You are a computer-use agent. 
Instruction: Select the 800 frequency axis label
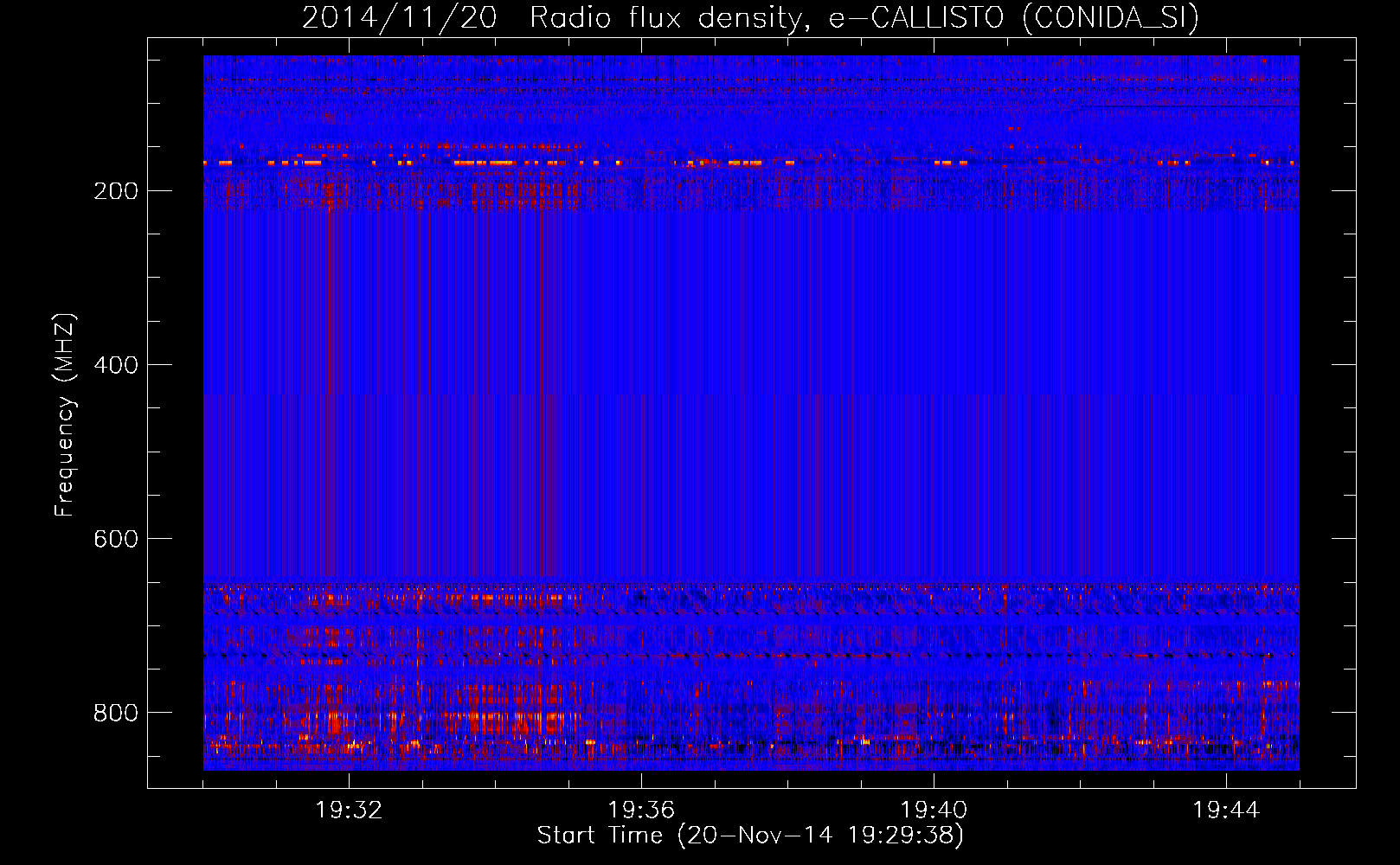click(116, 713)
